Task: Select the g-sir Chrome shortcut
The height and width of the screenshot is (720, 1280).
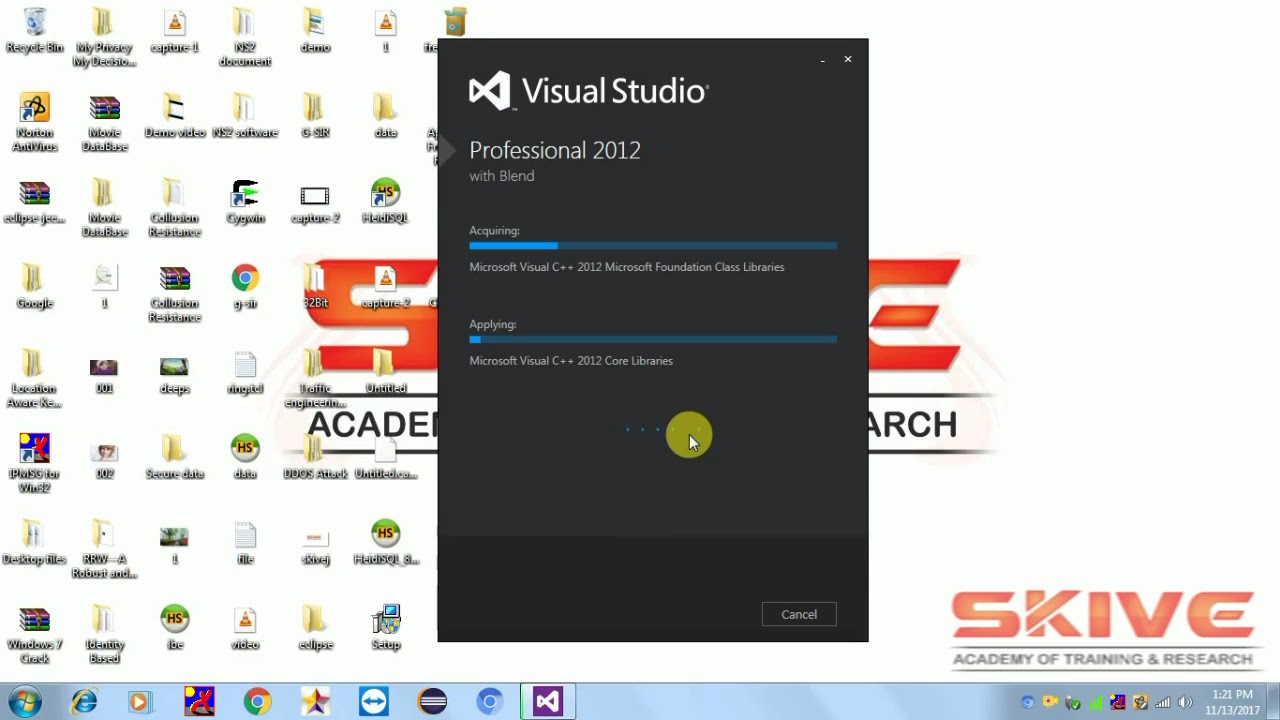Action: pos(245,287)
